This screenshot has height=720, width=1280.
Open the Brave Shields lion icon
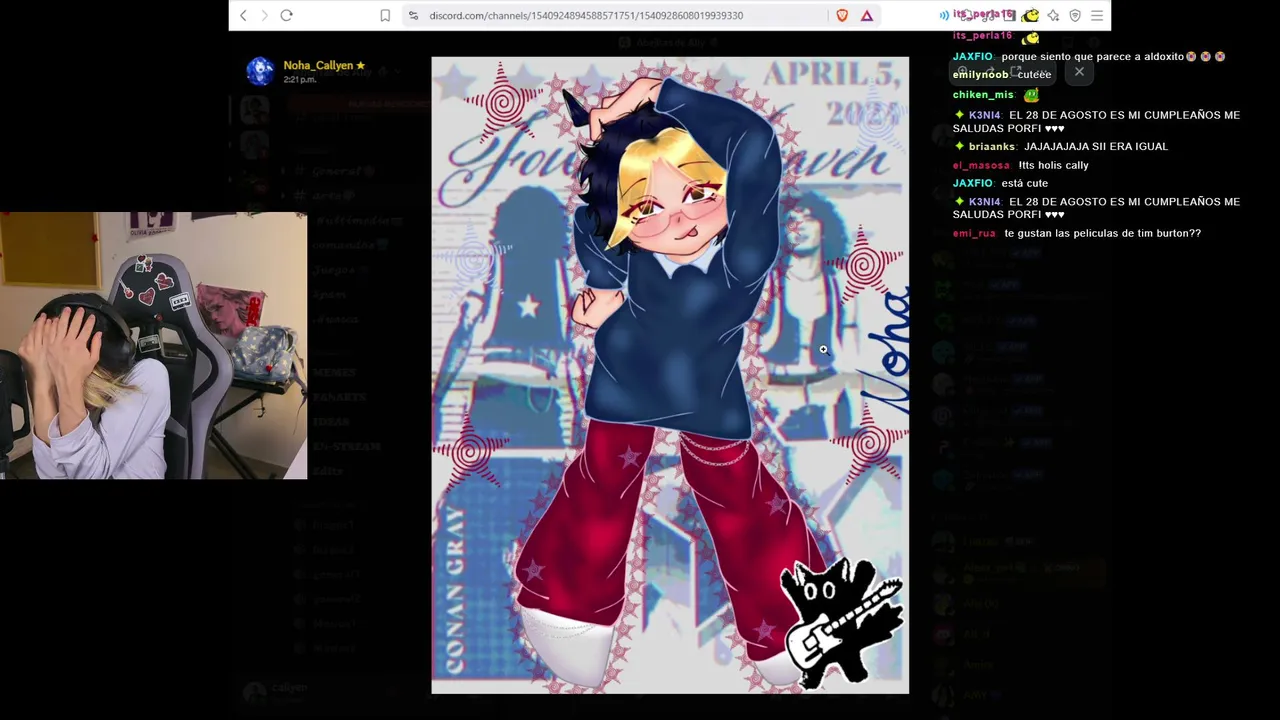[x=842, y=15]
